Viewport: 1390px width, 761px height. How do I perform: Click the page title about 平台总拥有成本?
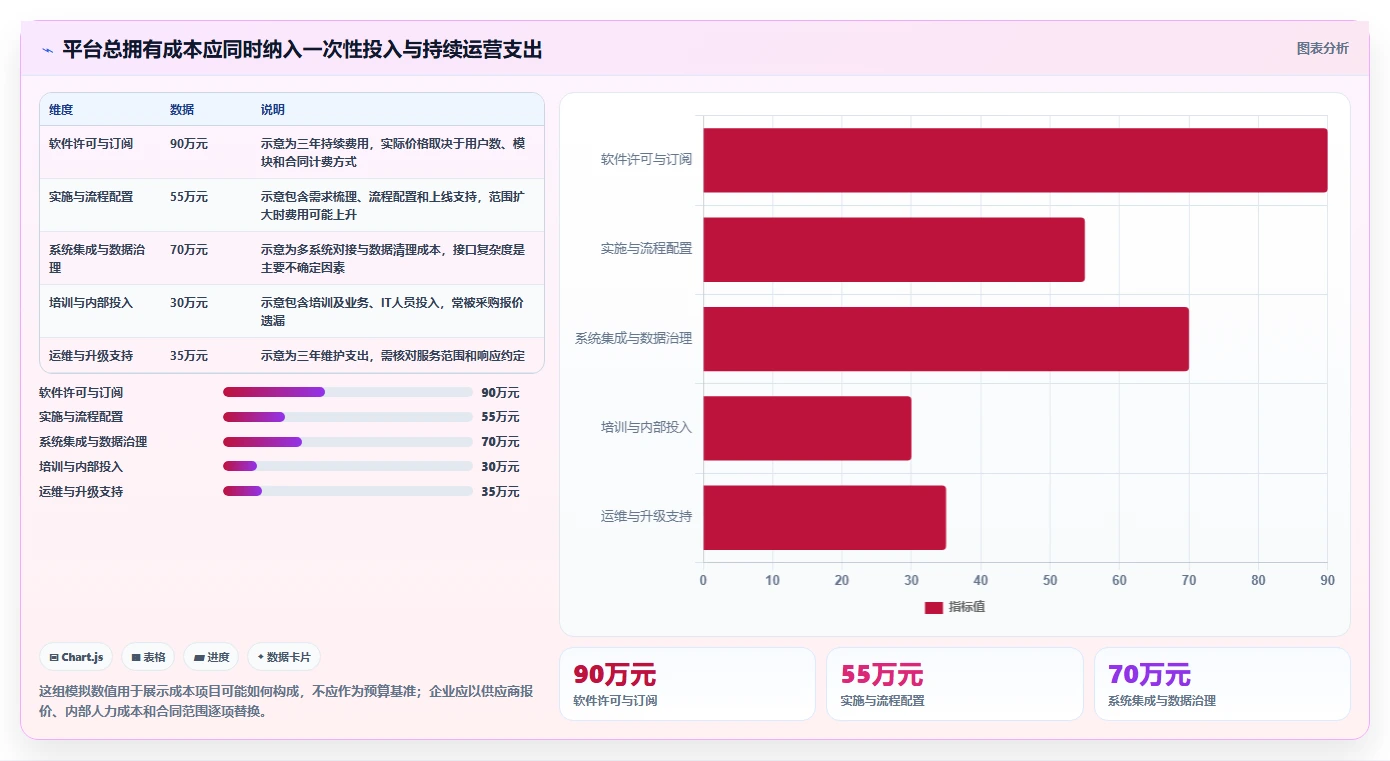point(302,50)
